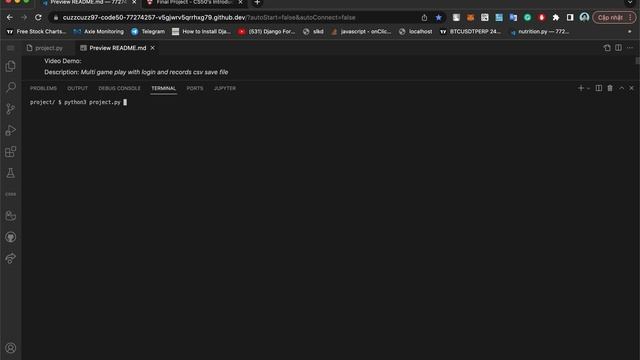This screenshot has height=360, width=640.
Task: Kill terminal with the trash icon
Action: 610,88
